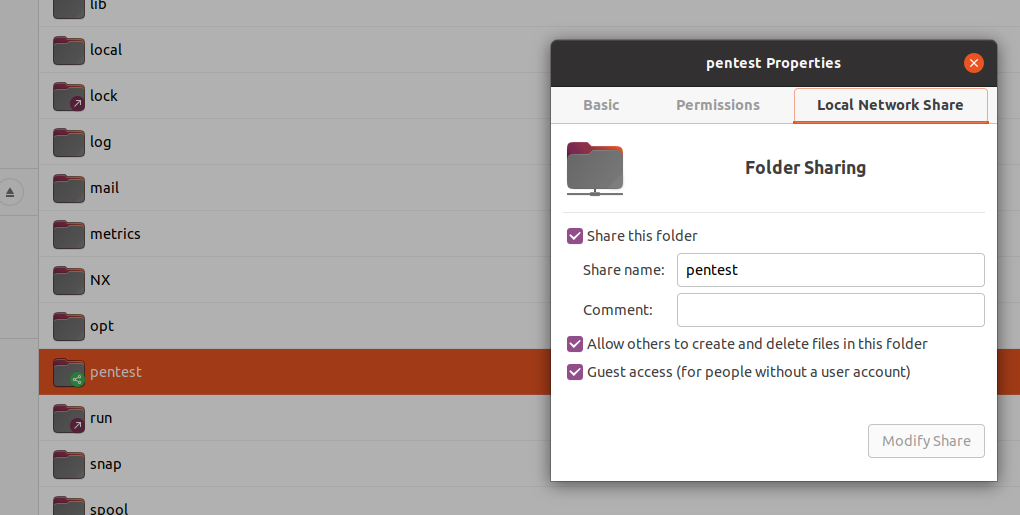Disable the Guest access checkbox

pos(574,372)
